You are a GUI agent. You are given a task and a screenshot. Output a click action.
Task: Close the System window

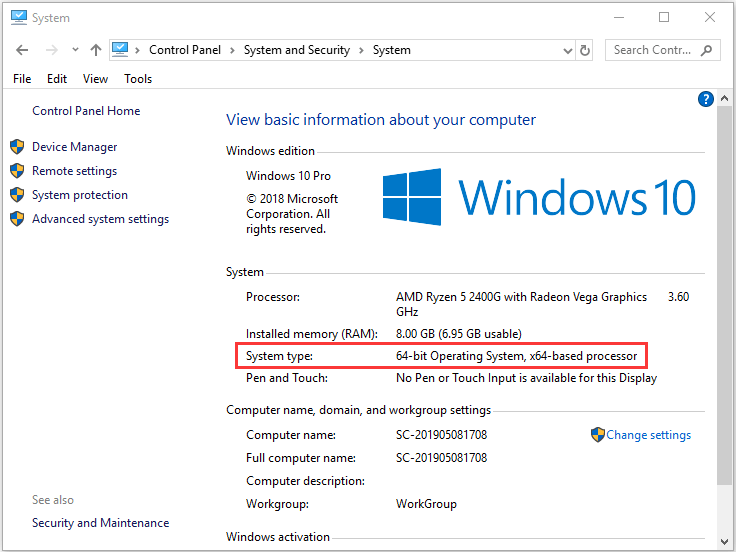710,17
